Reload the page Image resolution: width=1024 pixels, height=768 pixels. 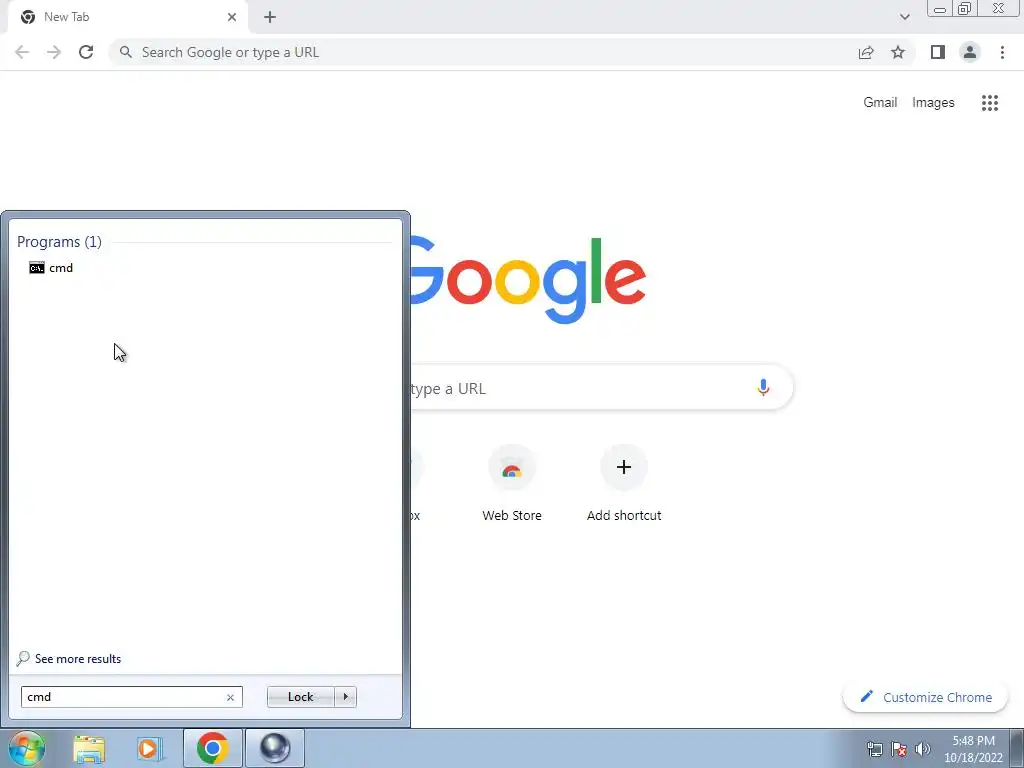point(86,52)
